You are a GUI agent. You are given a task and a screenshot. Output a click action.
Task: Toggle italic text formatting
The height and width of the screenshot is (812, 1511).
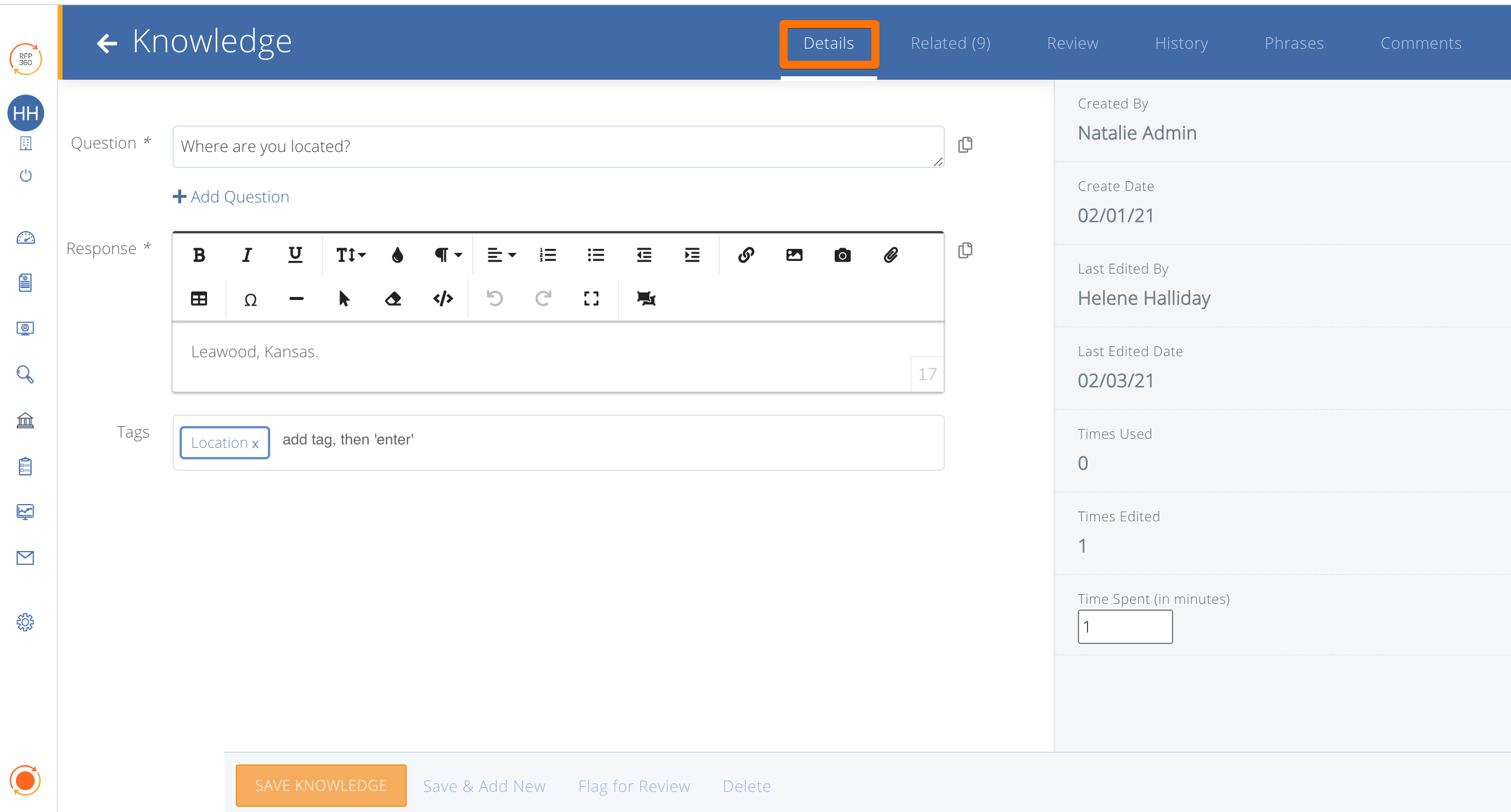(x=247, y=255)
